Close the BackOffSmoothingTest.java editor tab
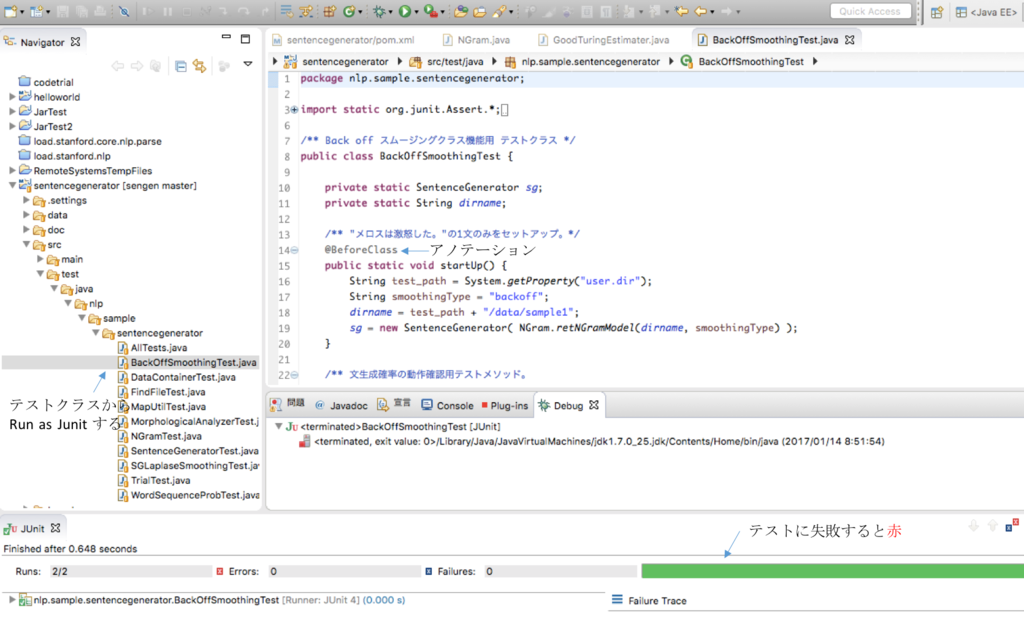The image size is (1024, 632). (850, 40)
